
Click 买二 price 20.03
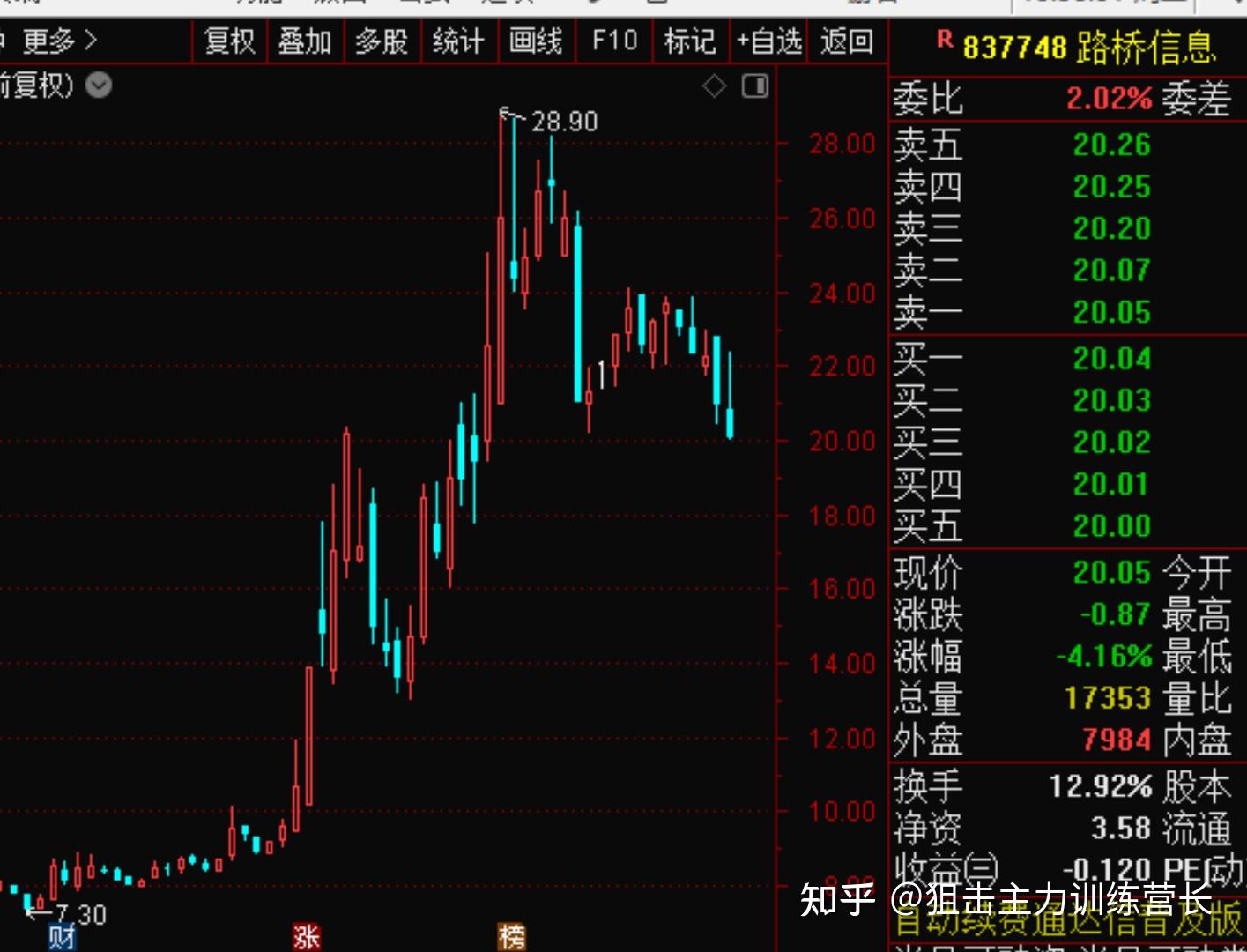(x=1111, y=400)
